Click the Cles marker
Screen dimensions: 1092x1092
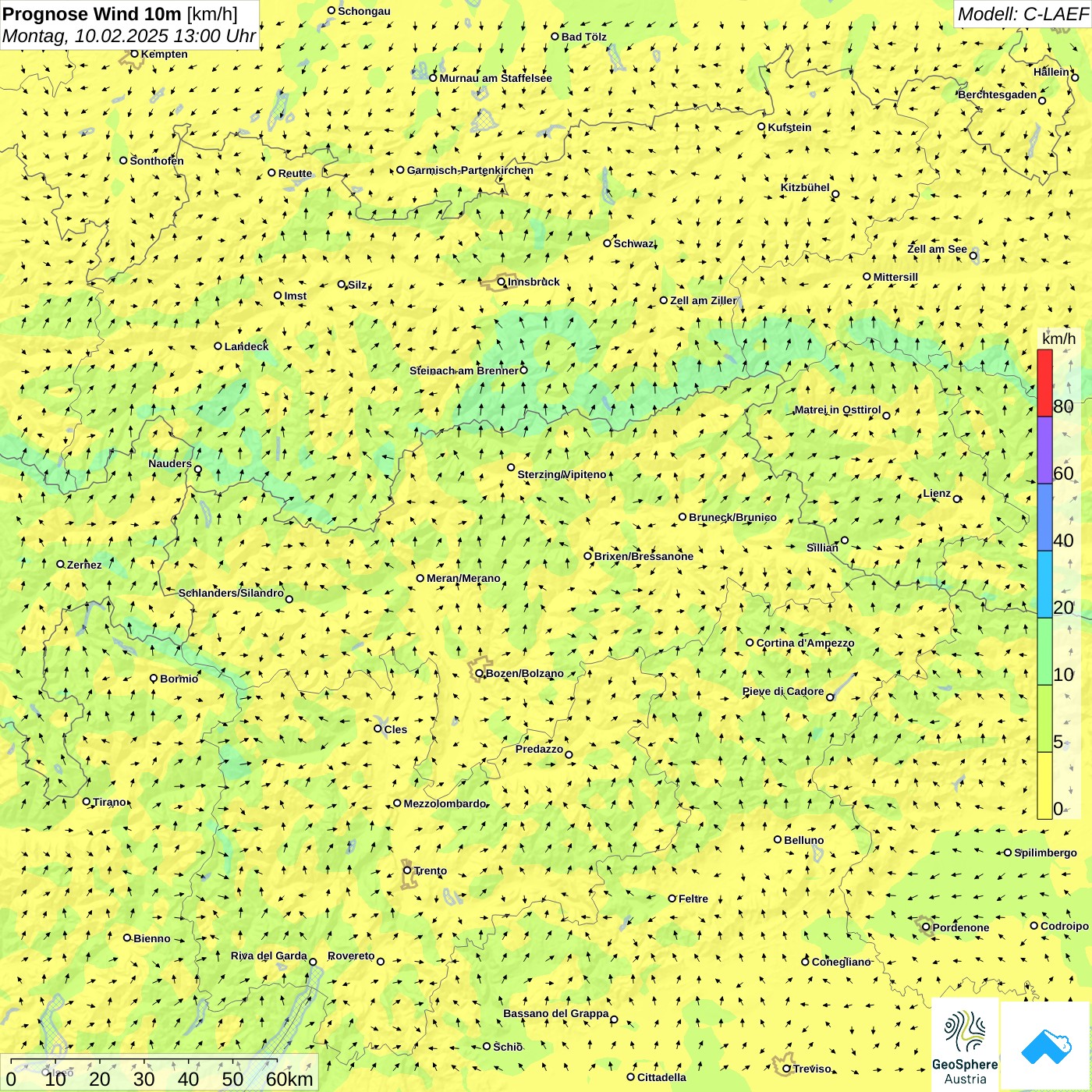pyautogui.click(x=378, y=729)
